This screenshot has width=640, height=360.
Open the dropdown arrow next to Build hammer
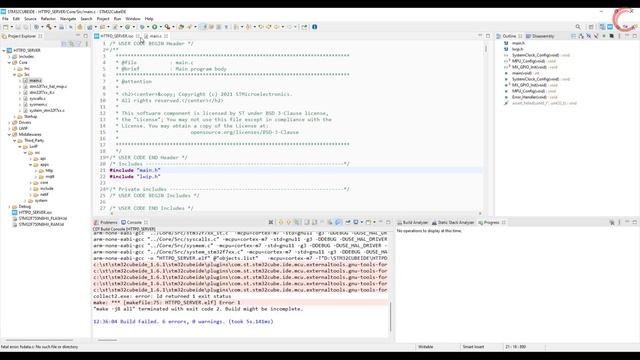(x=54, y=27)
